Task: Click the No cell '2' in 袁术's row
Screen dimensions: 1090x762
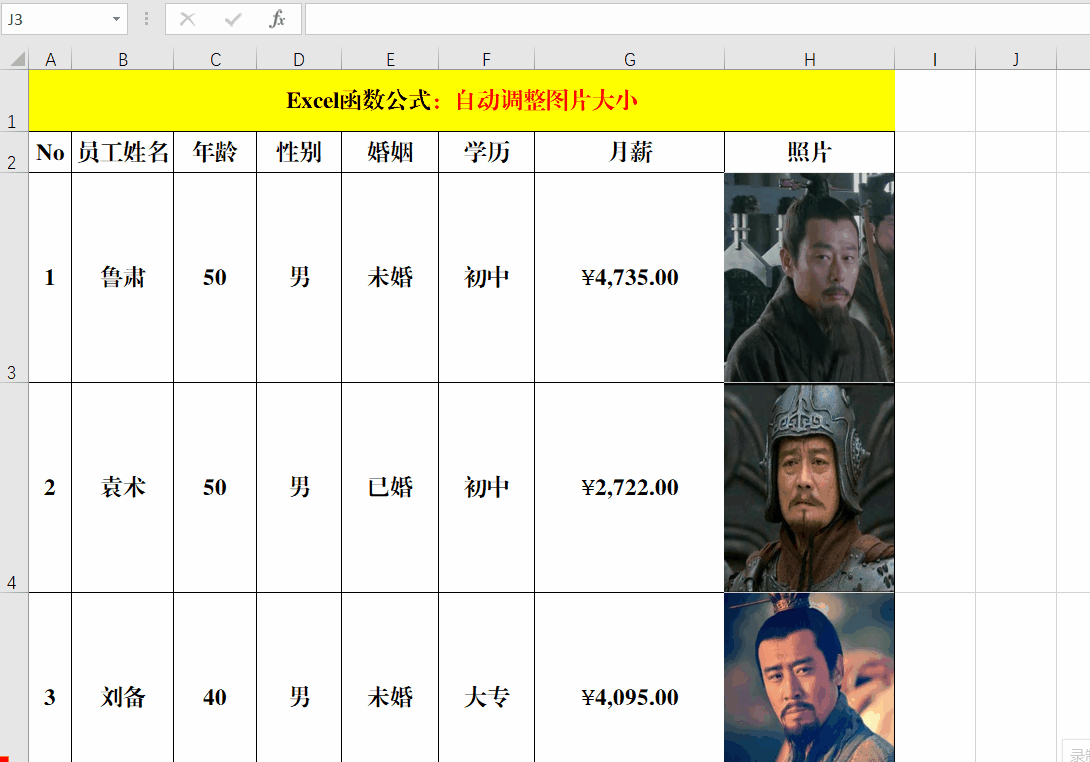Action: [x=50, y=487]
